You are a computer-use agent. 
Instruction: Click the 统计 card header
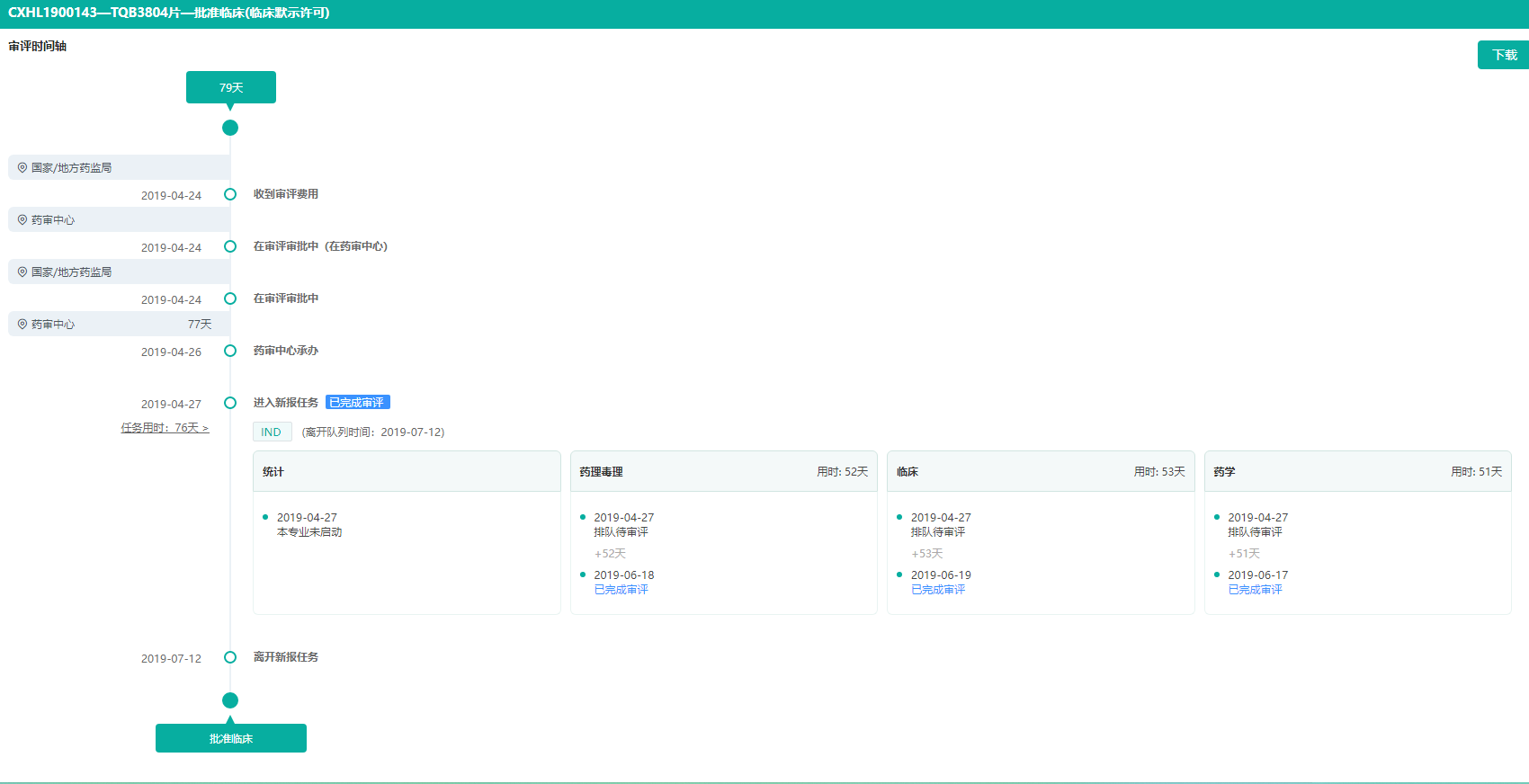pyautogui.click(x=407, y=472)
